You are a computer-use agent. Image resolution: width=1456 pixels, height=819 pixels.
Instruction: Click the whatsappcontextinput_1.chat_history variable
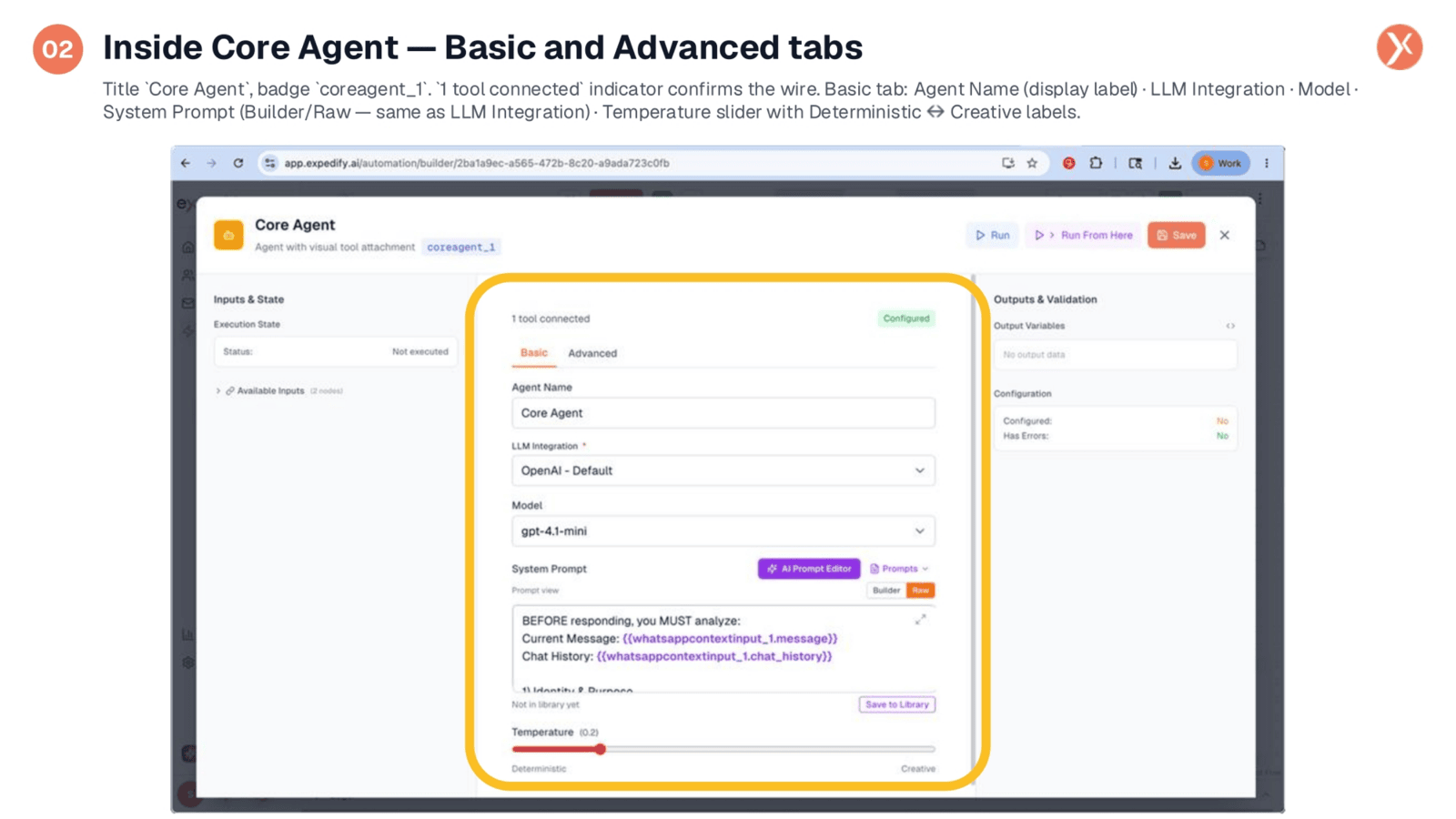[714, 656]
